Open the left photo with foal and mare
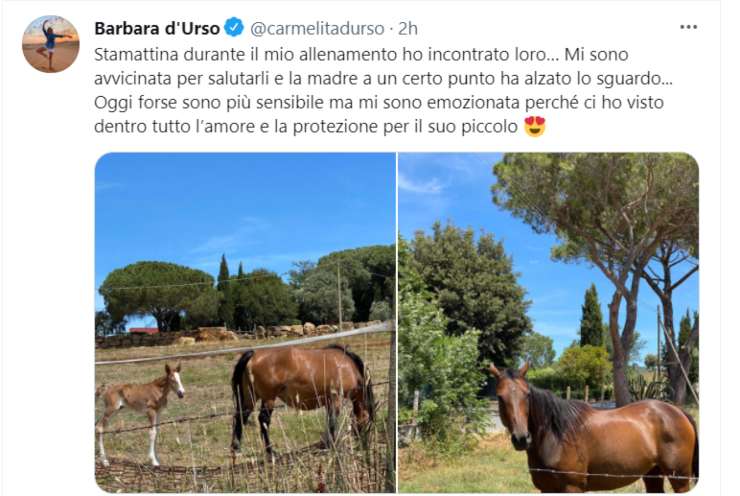The image size is (740, 496). click(245, 322)
